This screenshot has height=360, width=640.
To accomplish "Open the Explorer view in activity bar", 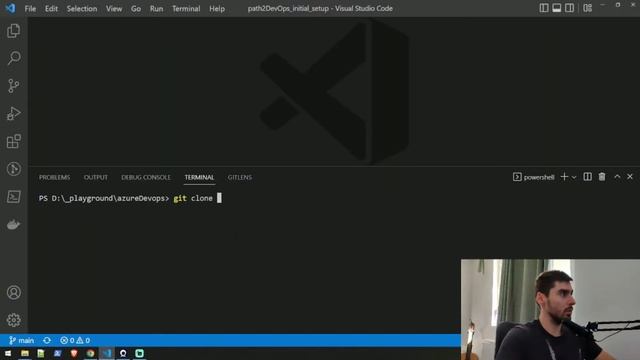I will click(x=13, y=31).
